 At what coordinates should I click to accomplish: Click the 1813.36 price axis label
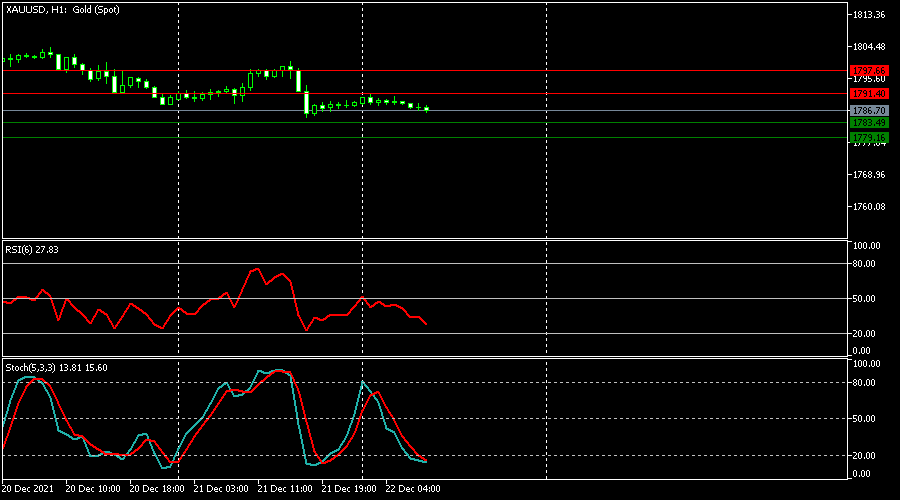click(x=869, y=15)
